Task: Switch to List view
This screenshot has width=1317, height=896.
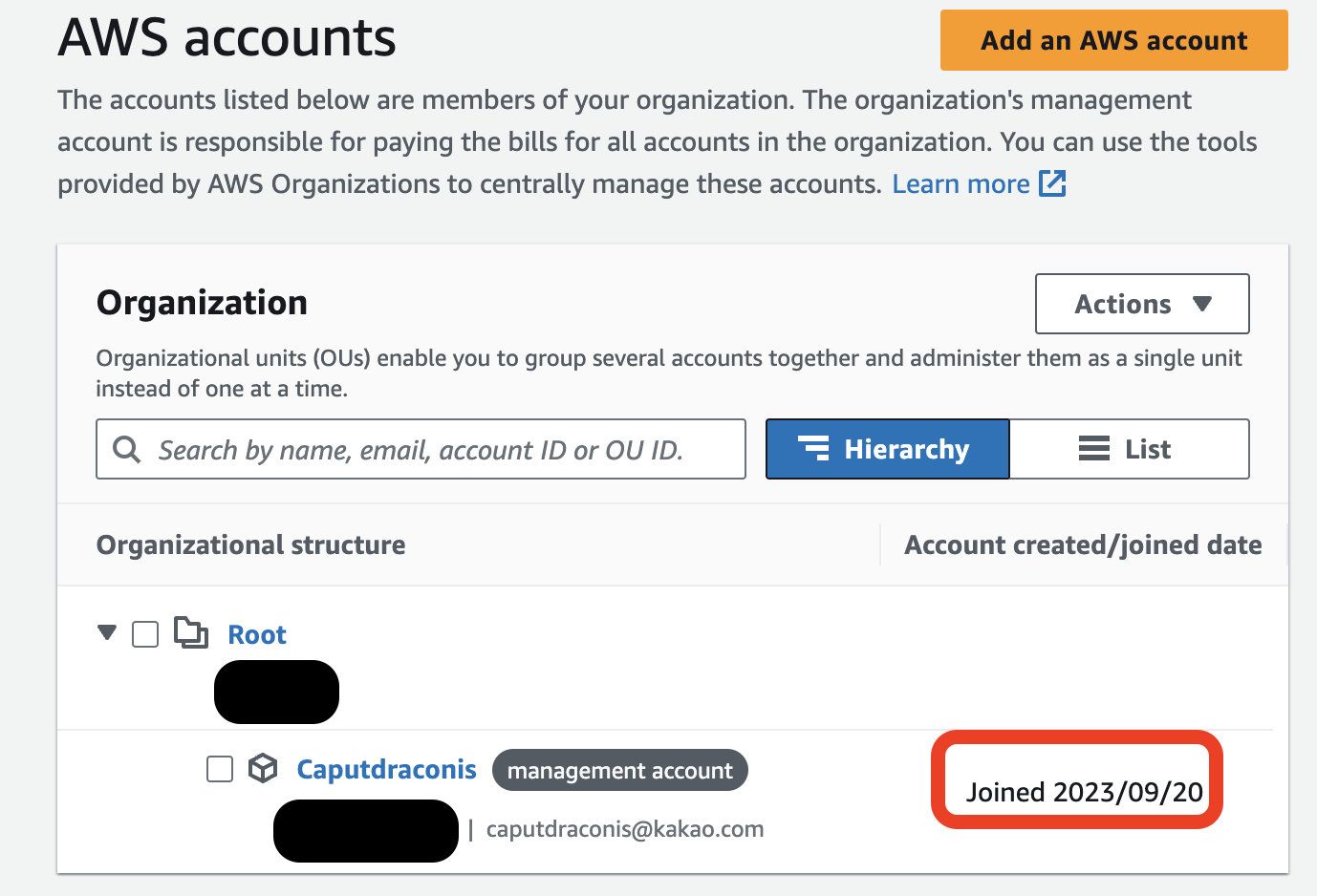Action: (1129, 449)
